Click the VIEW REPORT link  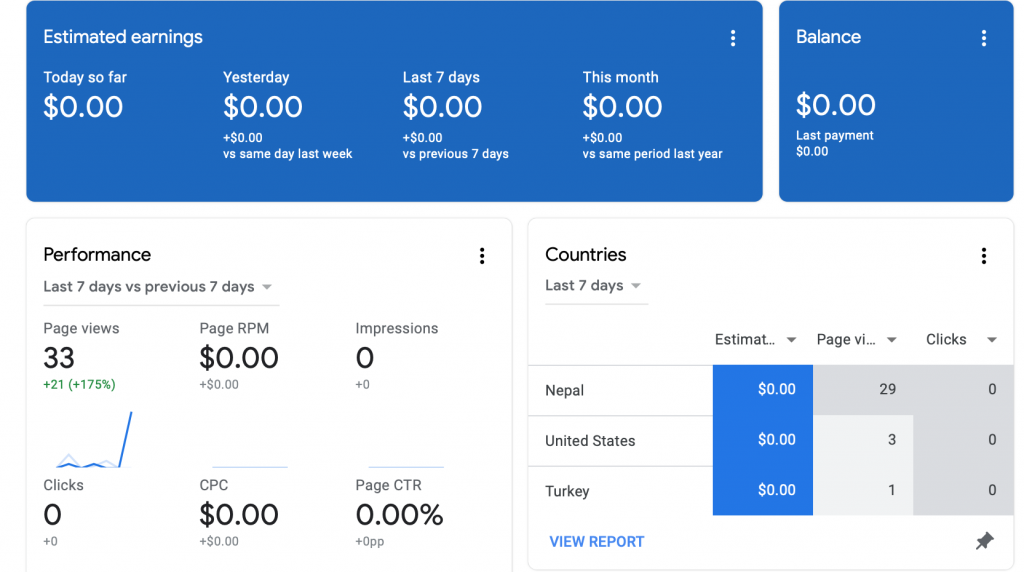(x=596, y=541)
